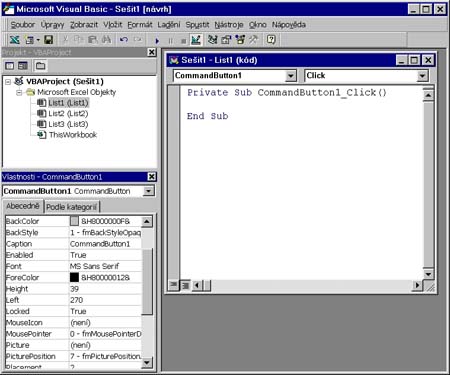Toggle Folders icon in Project panel
Image resolution: width=450 pixels, height=375 pixels.
pos(40,66)
